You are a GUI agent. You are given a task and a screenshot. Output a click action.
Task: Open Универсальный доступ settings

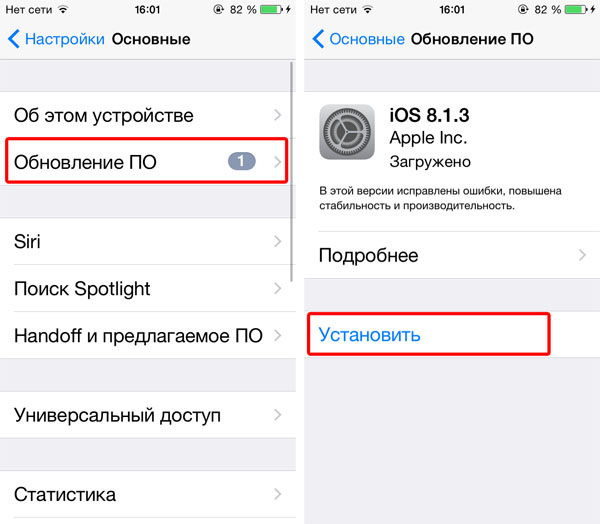tap(148, 415)
